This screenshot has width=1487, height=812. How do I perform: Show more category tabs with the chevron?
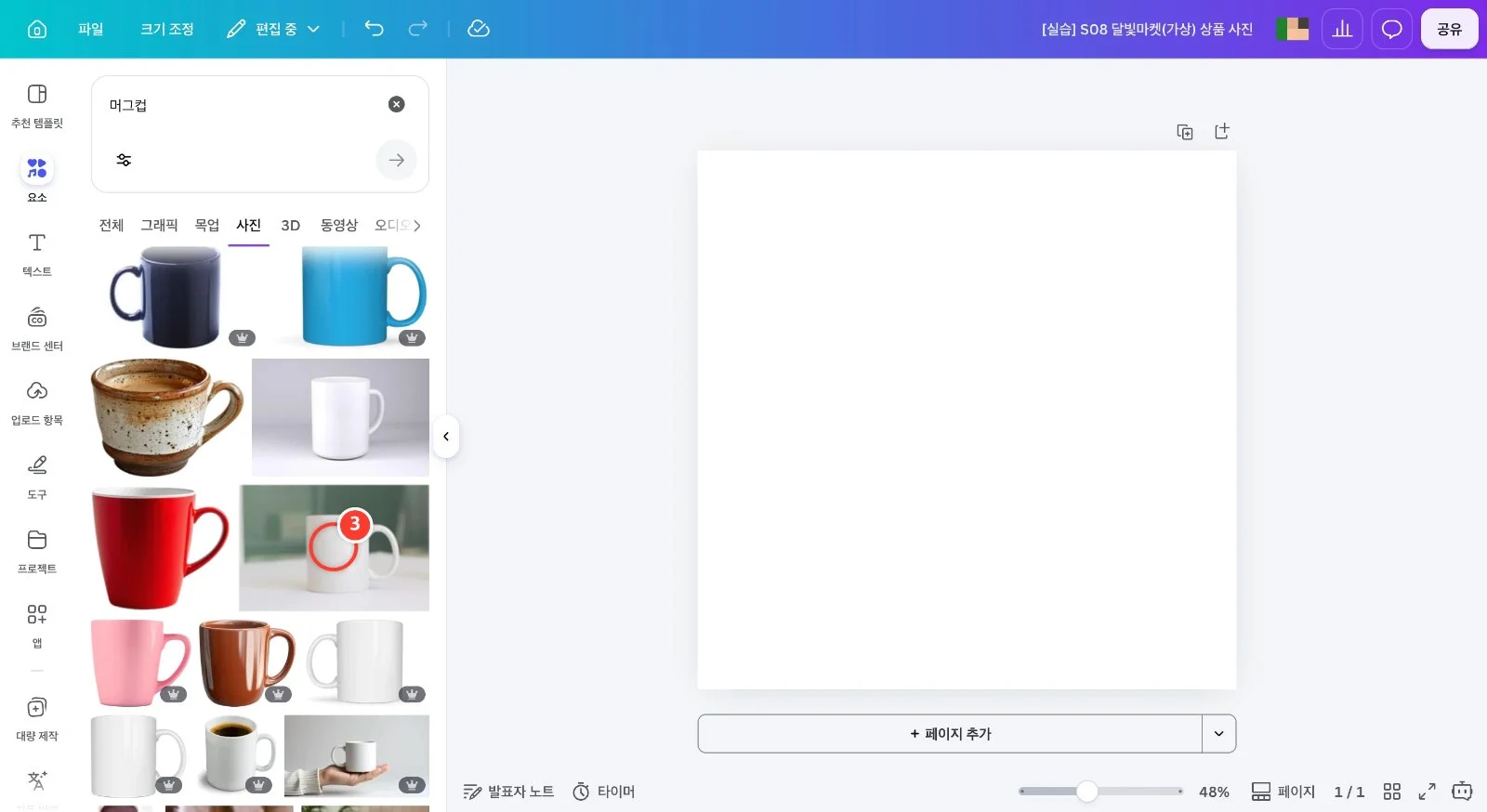[x=417, y=225]
